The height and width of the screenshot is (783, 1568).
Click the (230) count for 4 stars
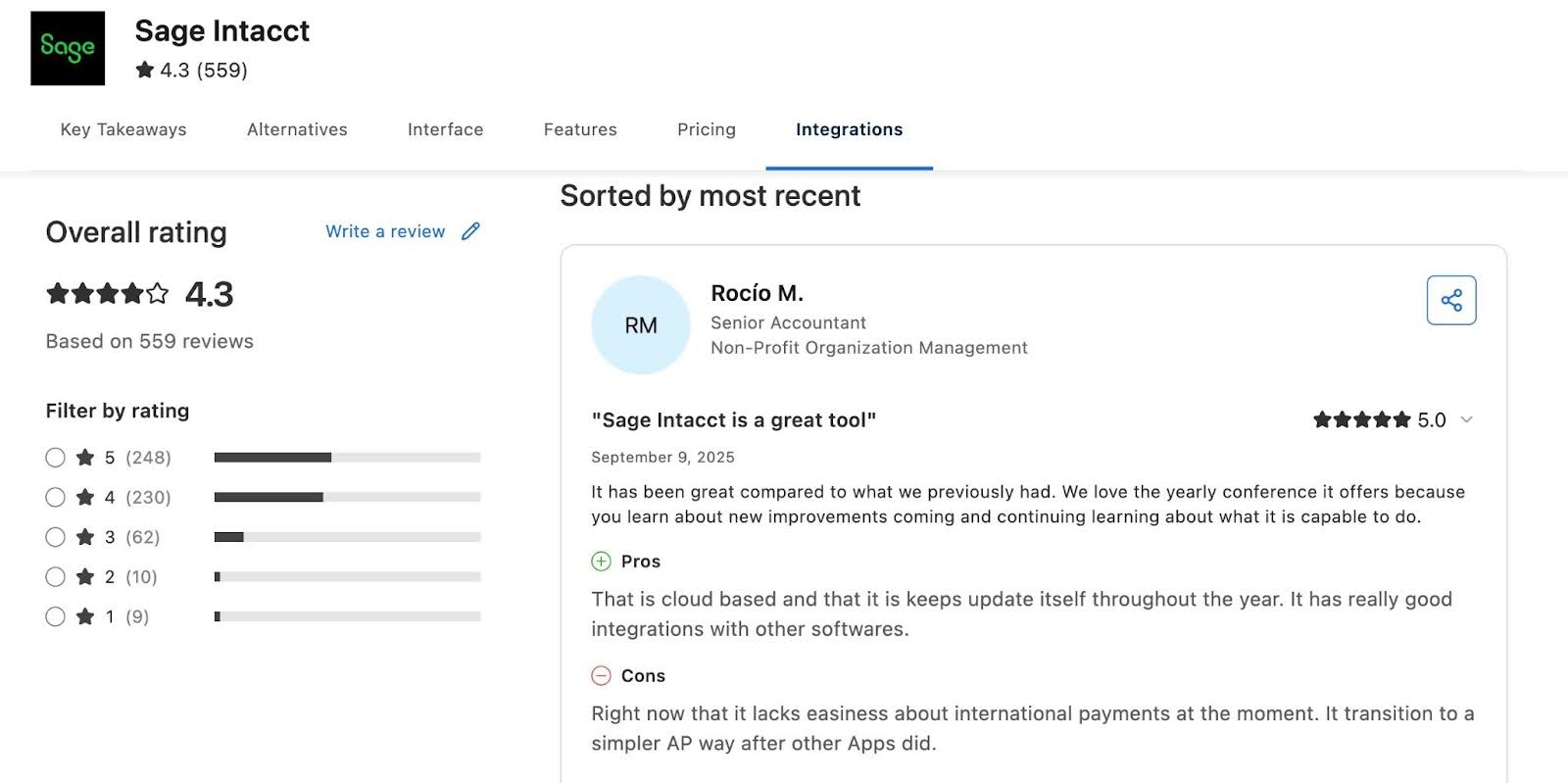[x=148, y=498]
